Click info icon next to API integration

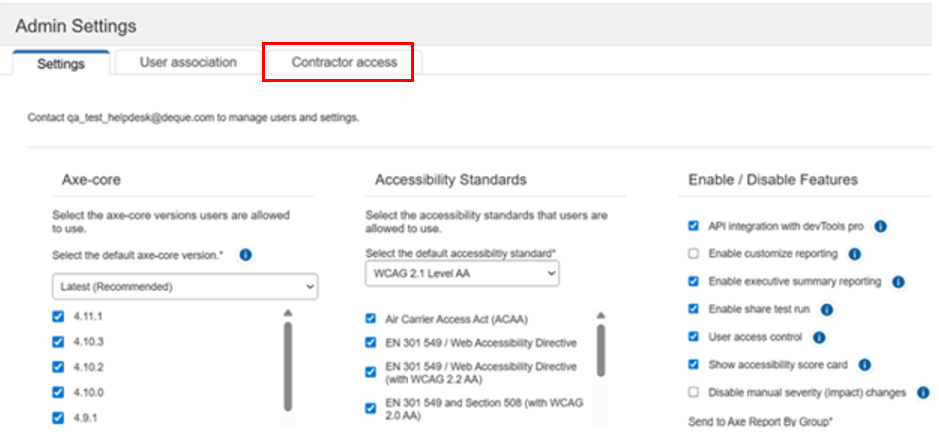click(x=880, y=227)
